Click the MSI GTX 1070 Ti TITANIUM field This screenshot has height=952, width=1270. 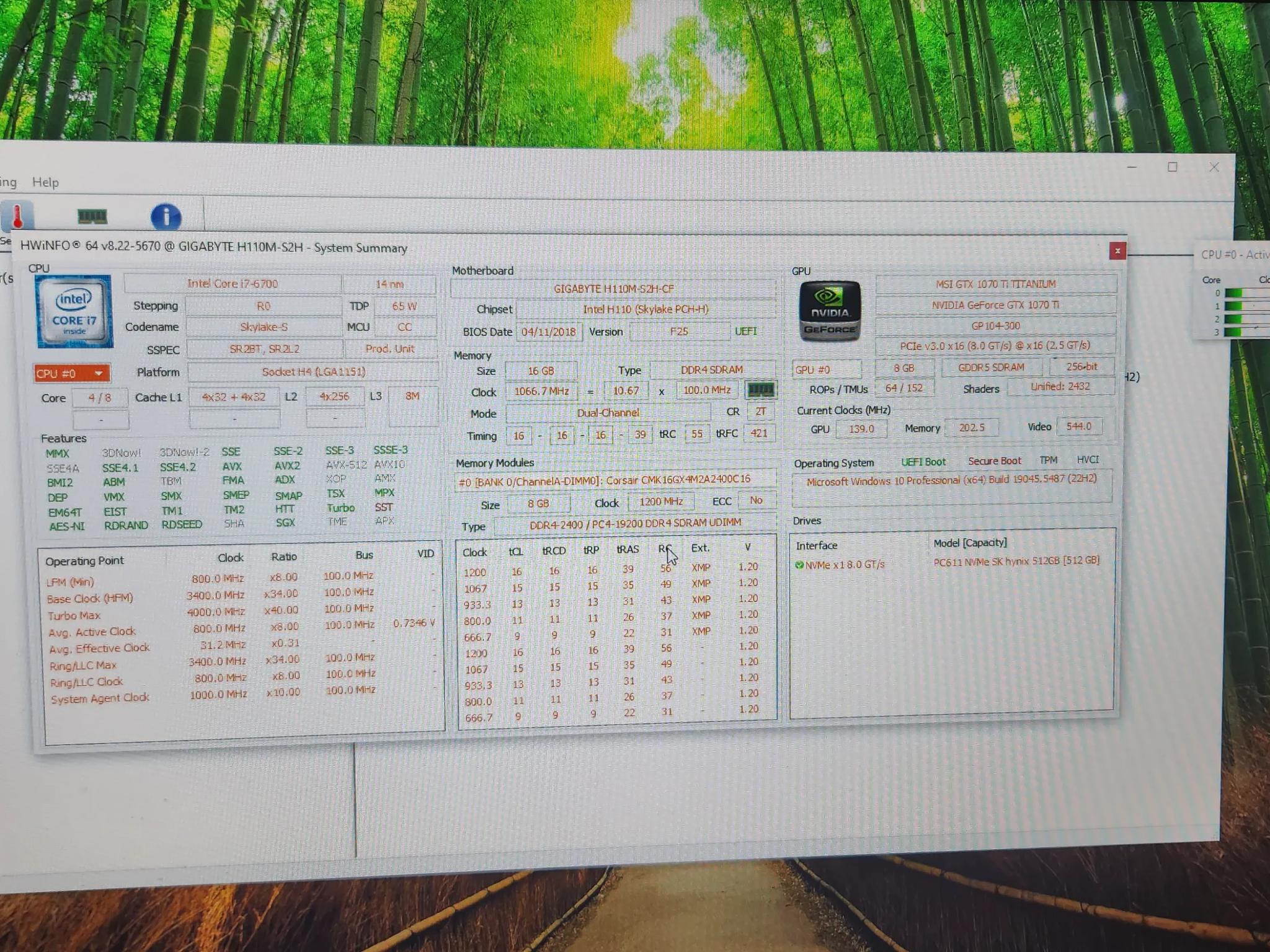coord(996,284)
